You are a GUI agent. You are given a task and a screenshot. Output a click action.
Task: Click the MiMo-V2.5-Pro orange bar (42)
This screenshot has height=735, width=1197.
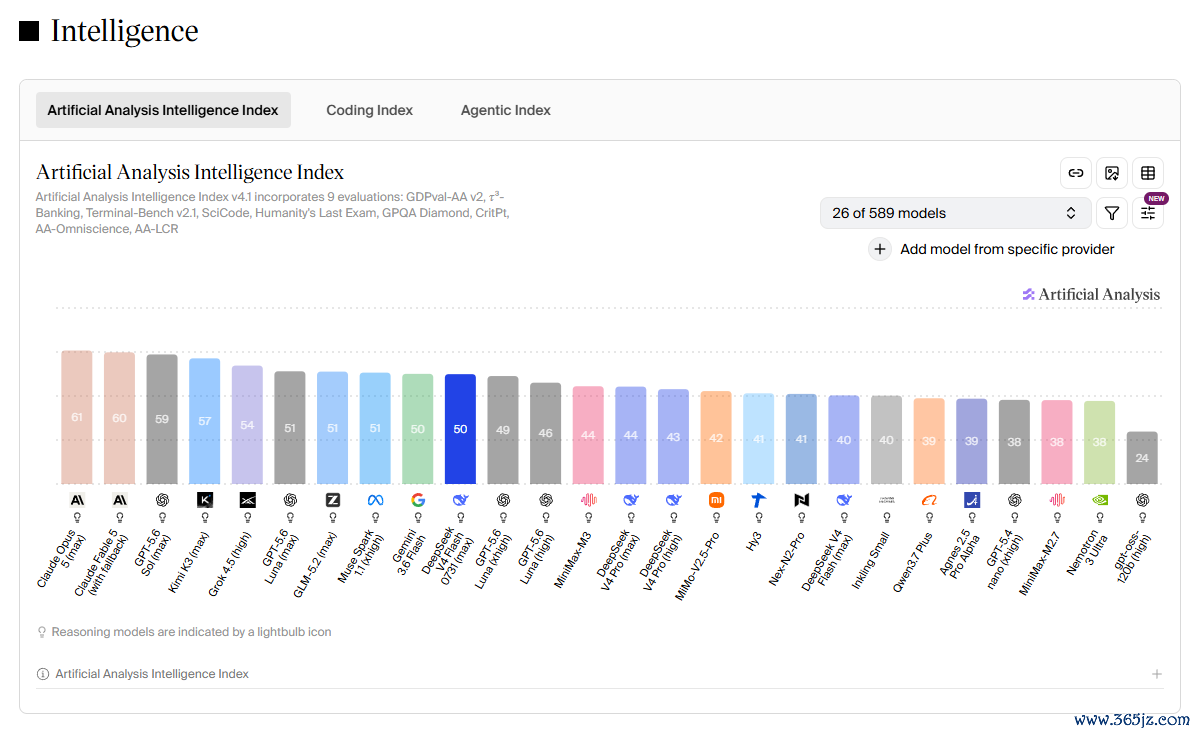pyautogui.click(x=716, y=438)
